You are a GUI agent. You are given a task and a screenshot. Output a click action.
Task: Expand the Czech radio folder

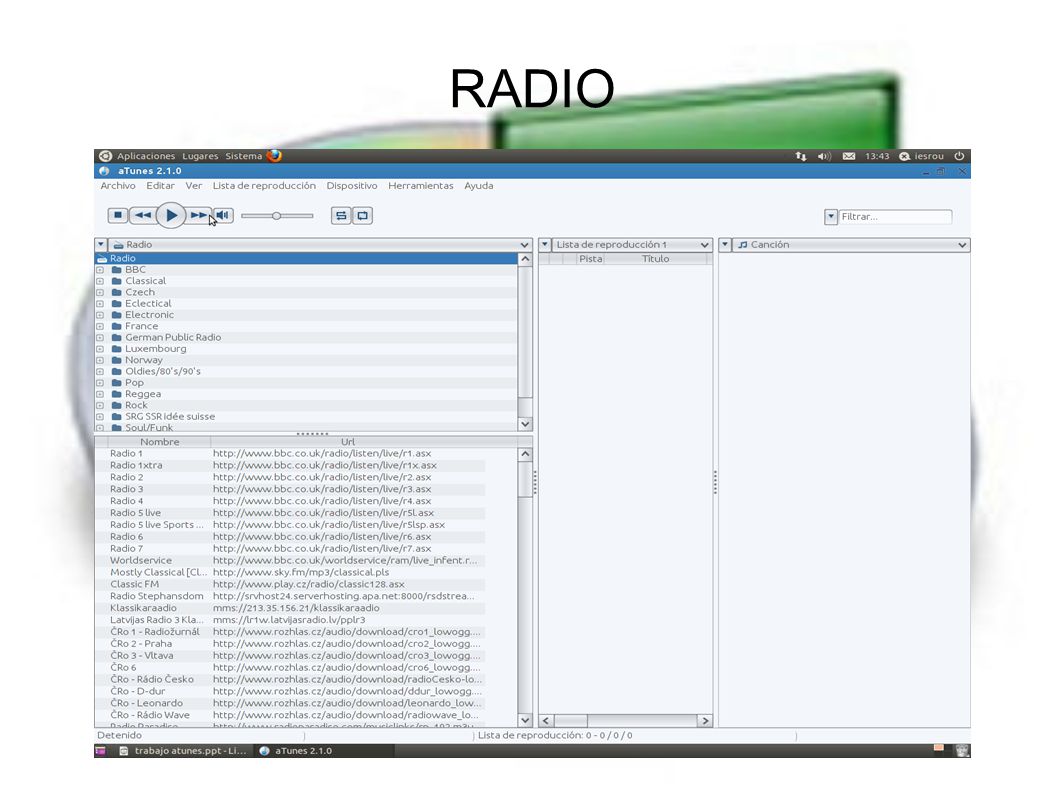click(x=100, y=293)
